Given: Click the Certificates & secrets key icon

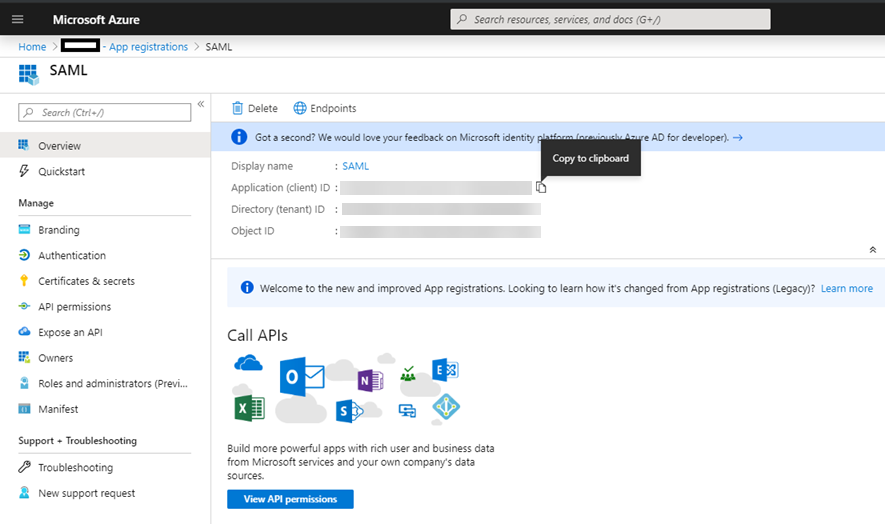Looking at the screenshot, I should [24, 280].
